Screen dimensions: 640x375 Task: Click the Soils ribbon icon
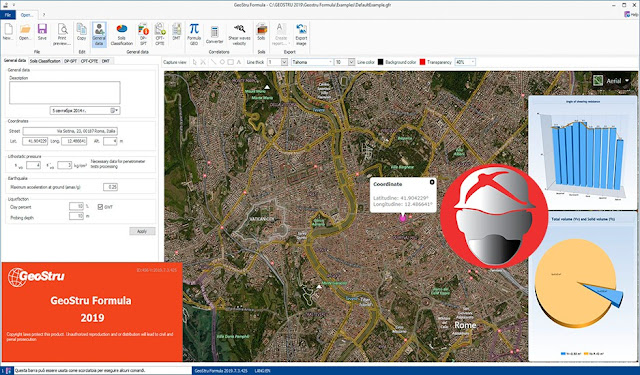point(261,32)
